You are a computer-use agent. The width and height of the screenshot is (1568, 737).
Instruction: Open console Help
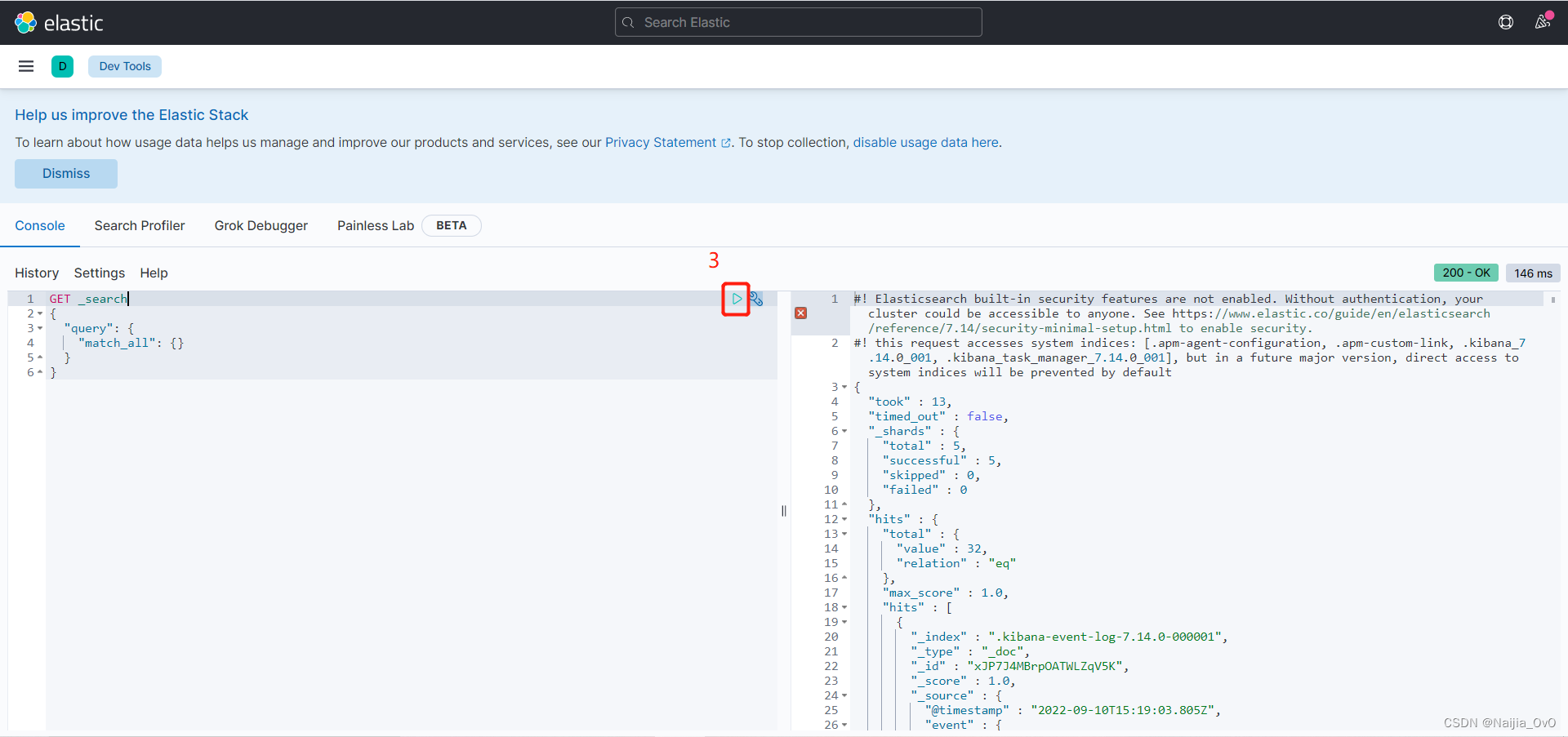click(x=154, y=273)
